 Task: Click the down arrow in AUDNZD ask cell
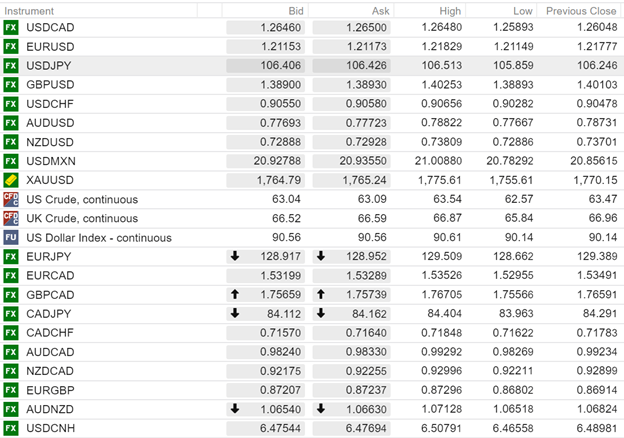point(321,408)
